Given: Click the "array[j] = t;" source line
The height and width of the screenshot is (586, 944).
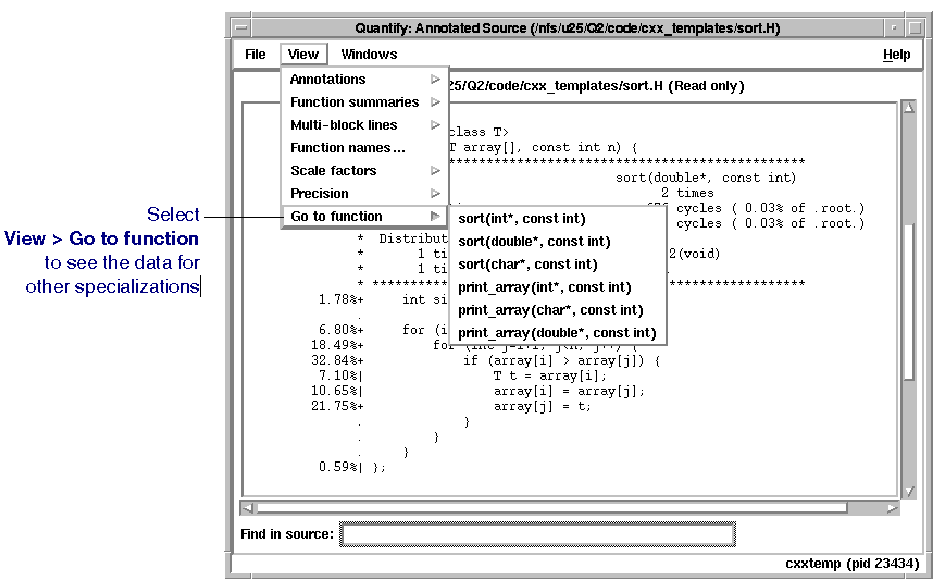Looking at the screenshot, I should coord(542,407).
